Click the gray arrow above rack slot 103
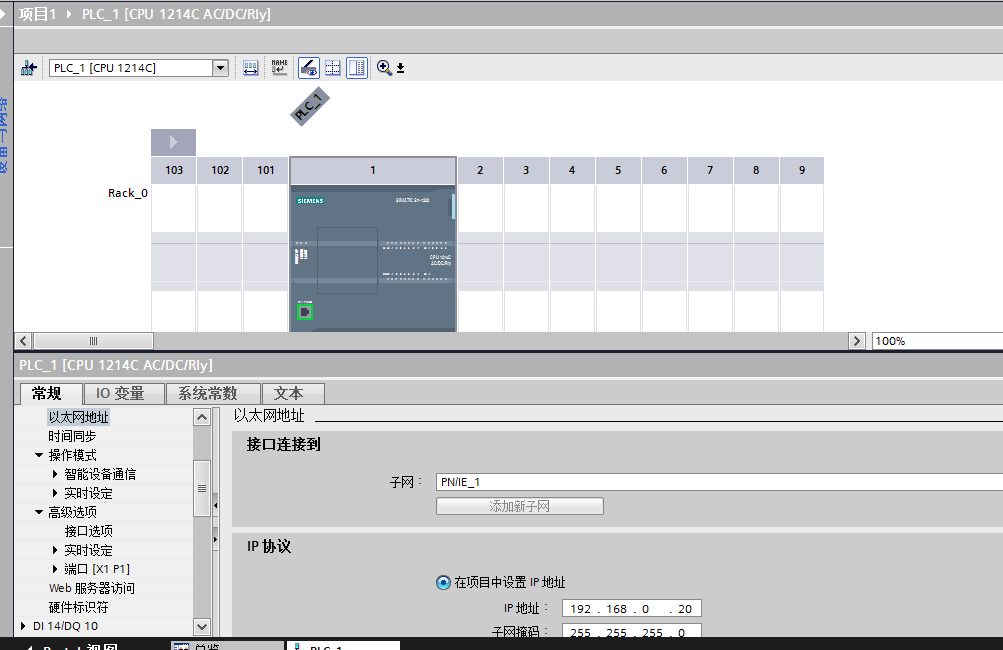Viewport: 1003px width, 650px height. [173, 142]
